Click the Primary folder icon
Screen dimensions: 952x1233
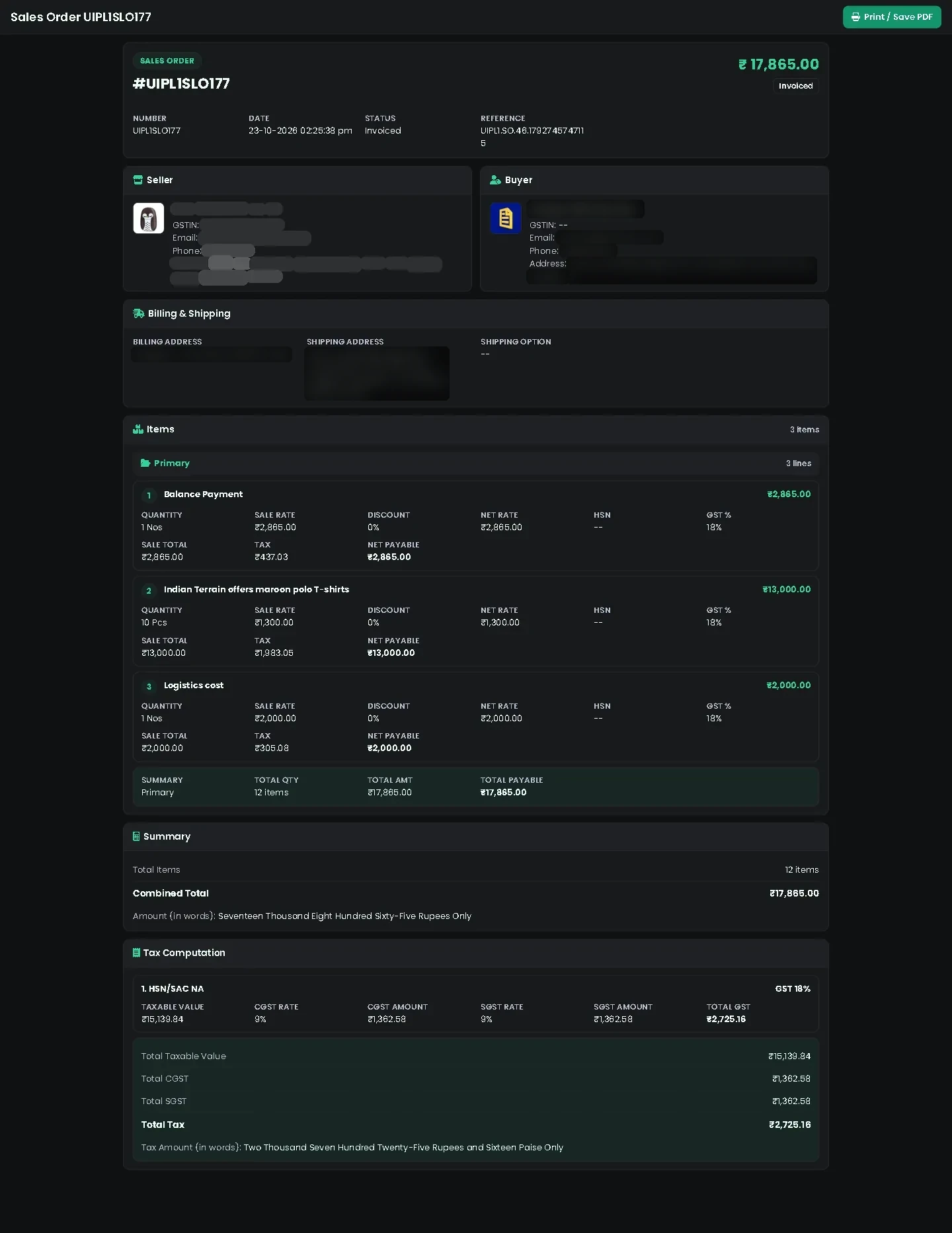(x=145, y=463)
